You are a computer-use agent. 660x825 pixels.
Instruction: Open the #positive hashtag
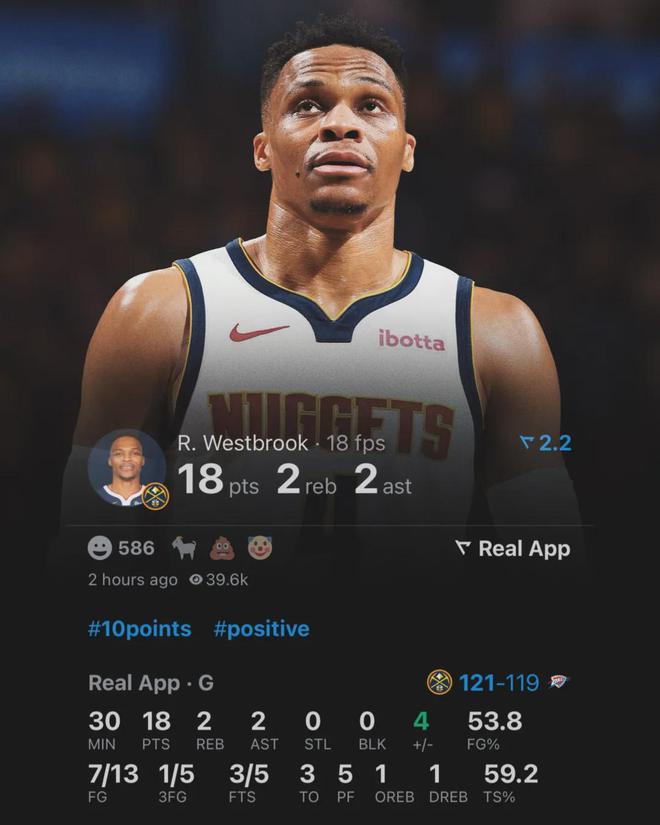262,629
